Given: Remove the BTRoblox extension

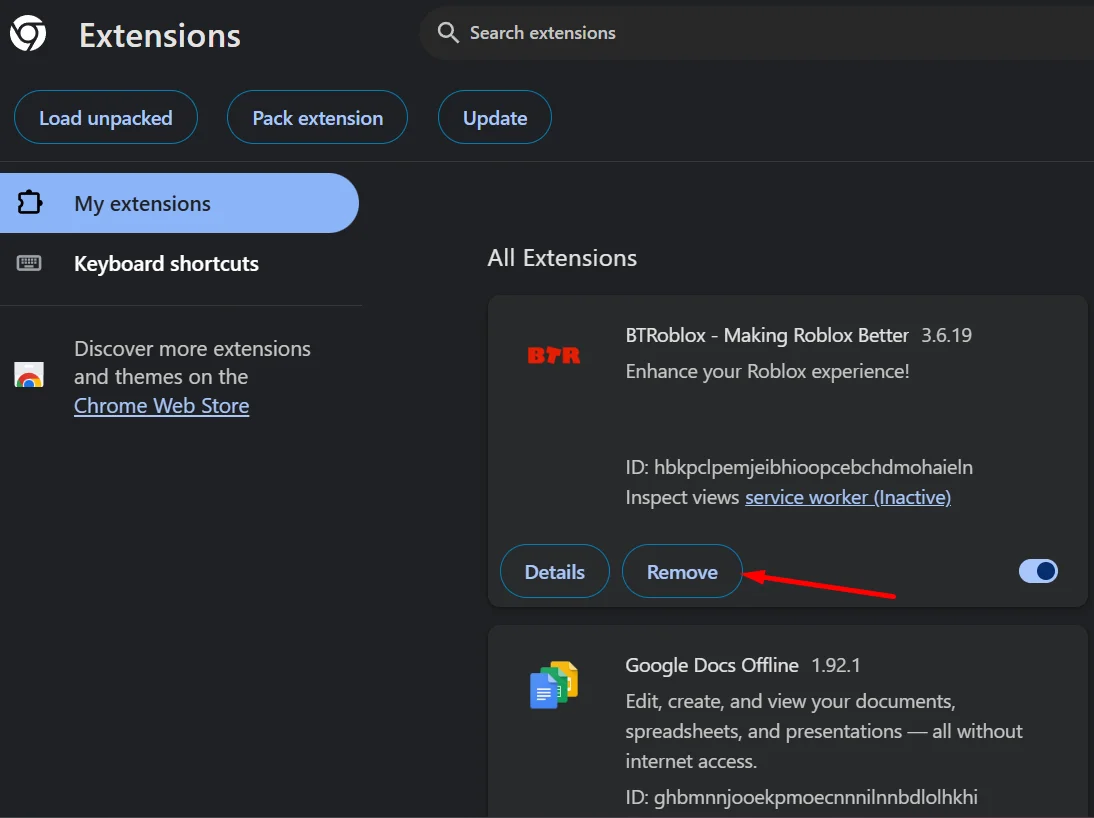Looking at the screenshot, I should click(682, 572).
